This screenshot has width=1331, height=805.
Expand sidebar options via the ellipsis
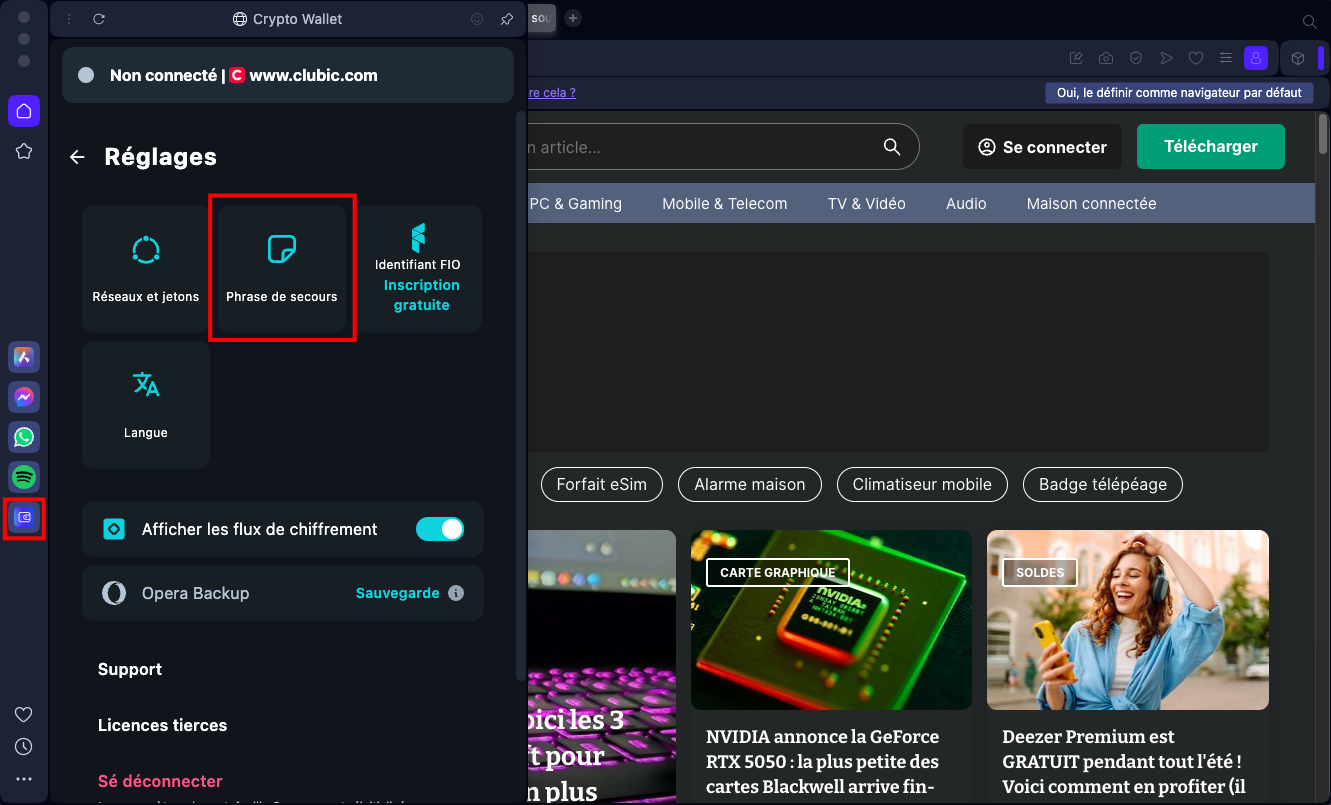coord(24,778)
